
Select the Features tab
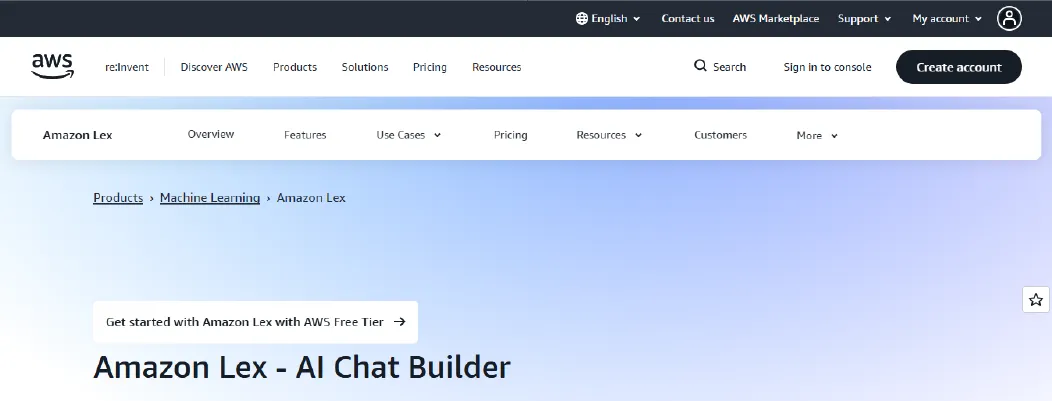click(x=305, y=135)
